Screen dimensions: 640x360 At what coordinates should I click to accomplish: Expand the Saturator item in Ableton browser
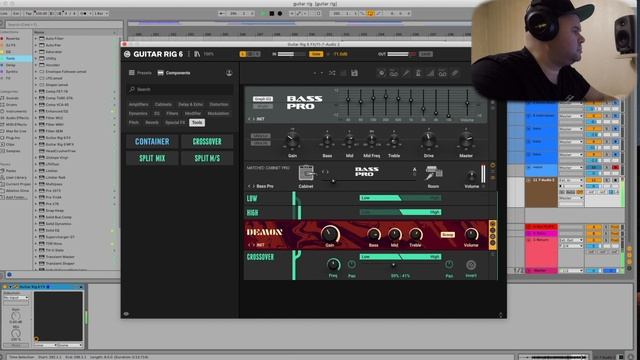pos(36,52)
